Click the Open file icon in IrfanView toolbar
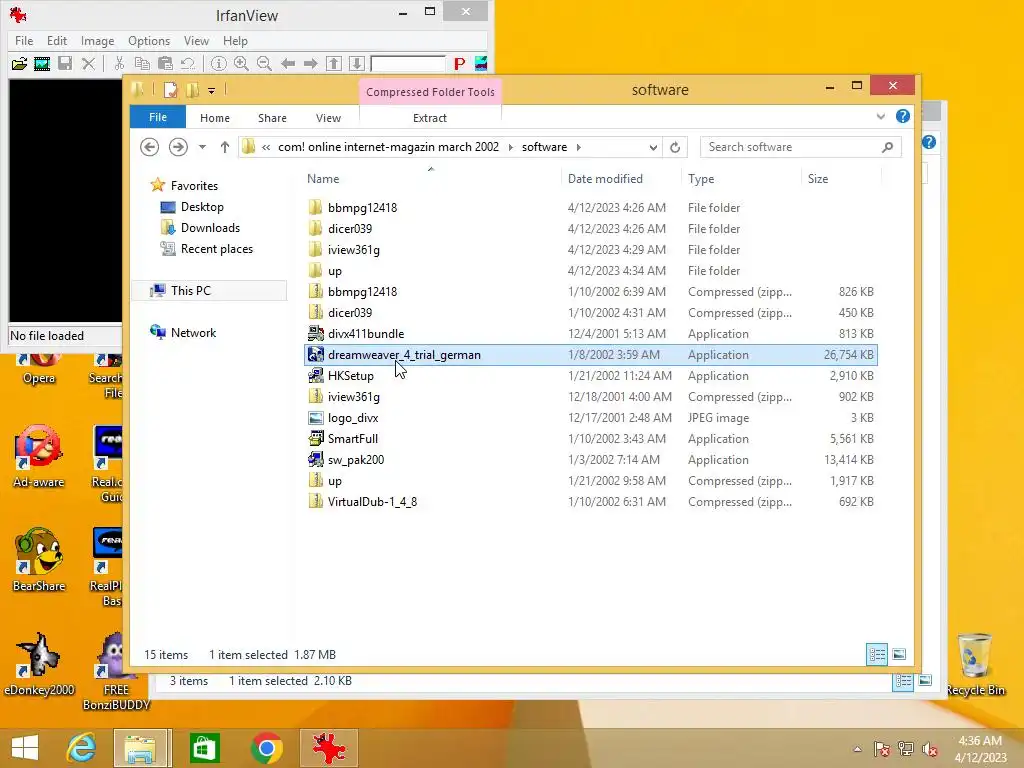 pos(19,63)
